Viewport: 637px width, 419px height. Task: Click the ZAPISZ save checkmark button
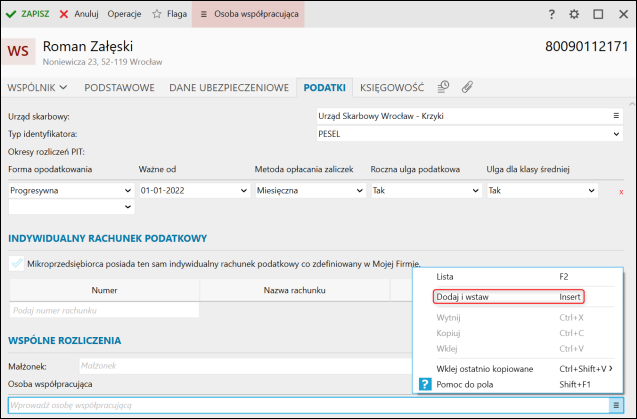pos(29,15)
